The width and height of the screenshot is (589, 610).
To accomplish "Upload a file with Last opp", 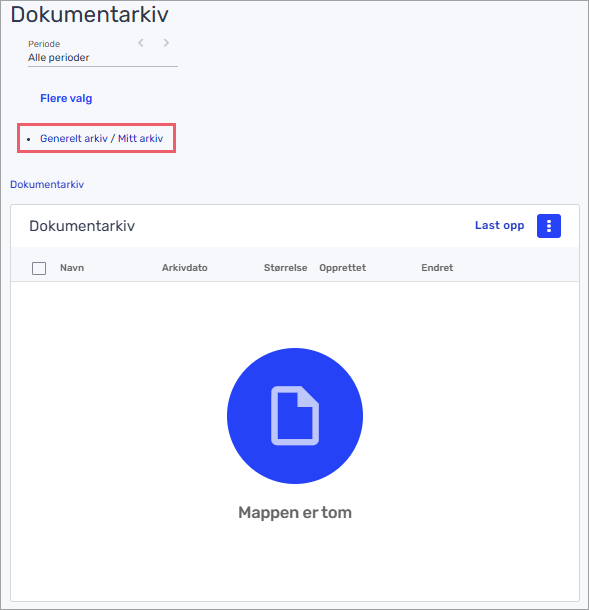I will tap(500, 226).
